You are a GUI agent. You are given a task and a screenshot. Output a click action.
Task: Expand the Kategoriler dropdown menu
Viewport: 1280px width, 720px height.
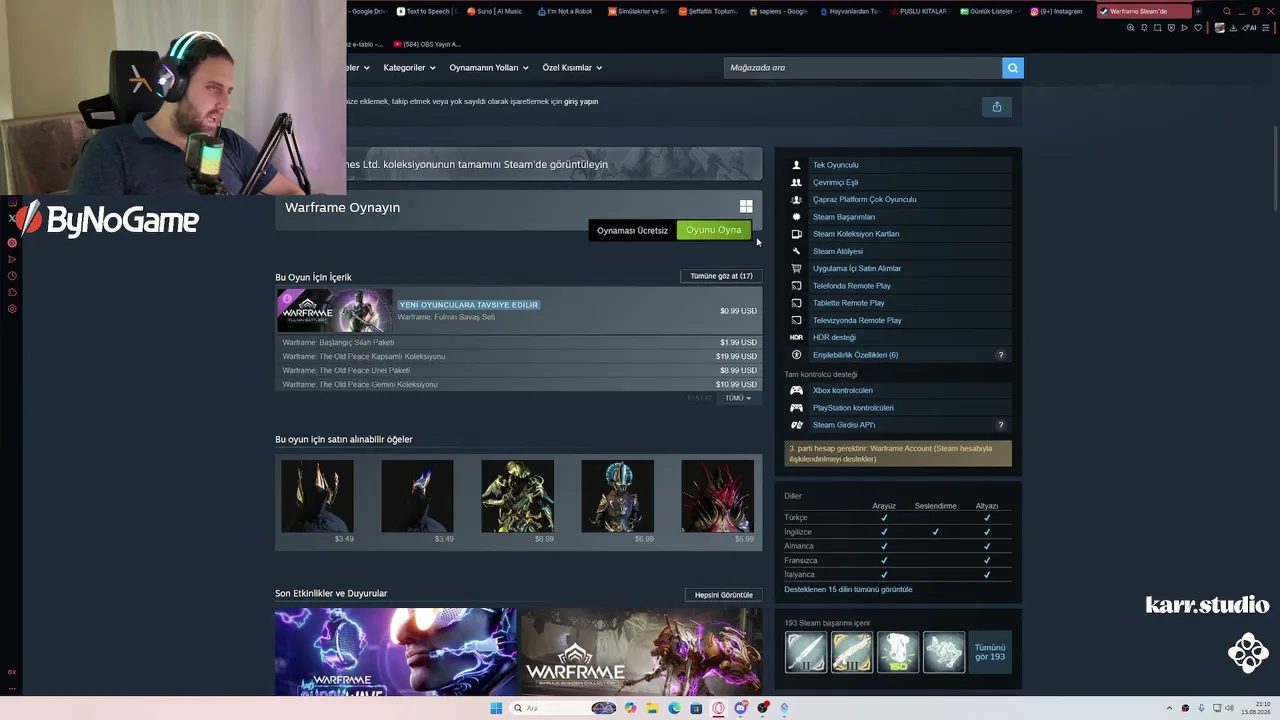coord(410,68)
